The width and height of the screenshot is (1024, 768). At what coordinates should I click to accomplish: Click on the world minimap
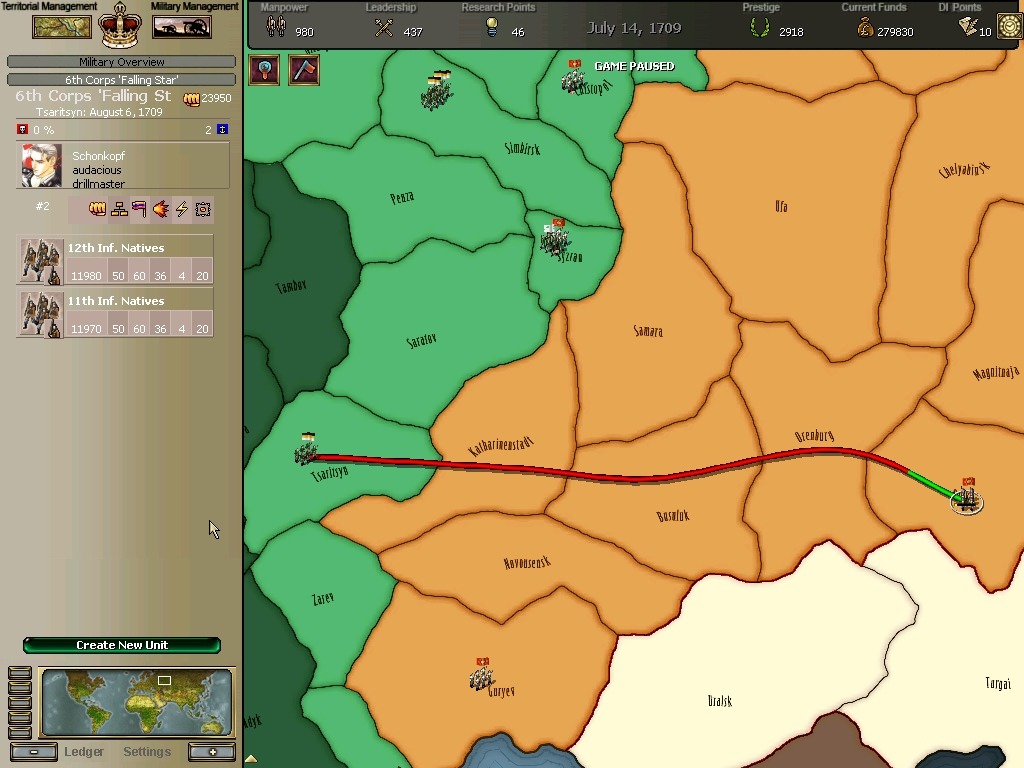tap(136, 702)
